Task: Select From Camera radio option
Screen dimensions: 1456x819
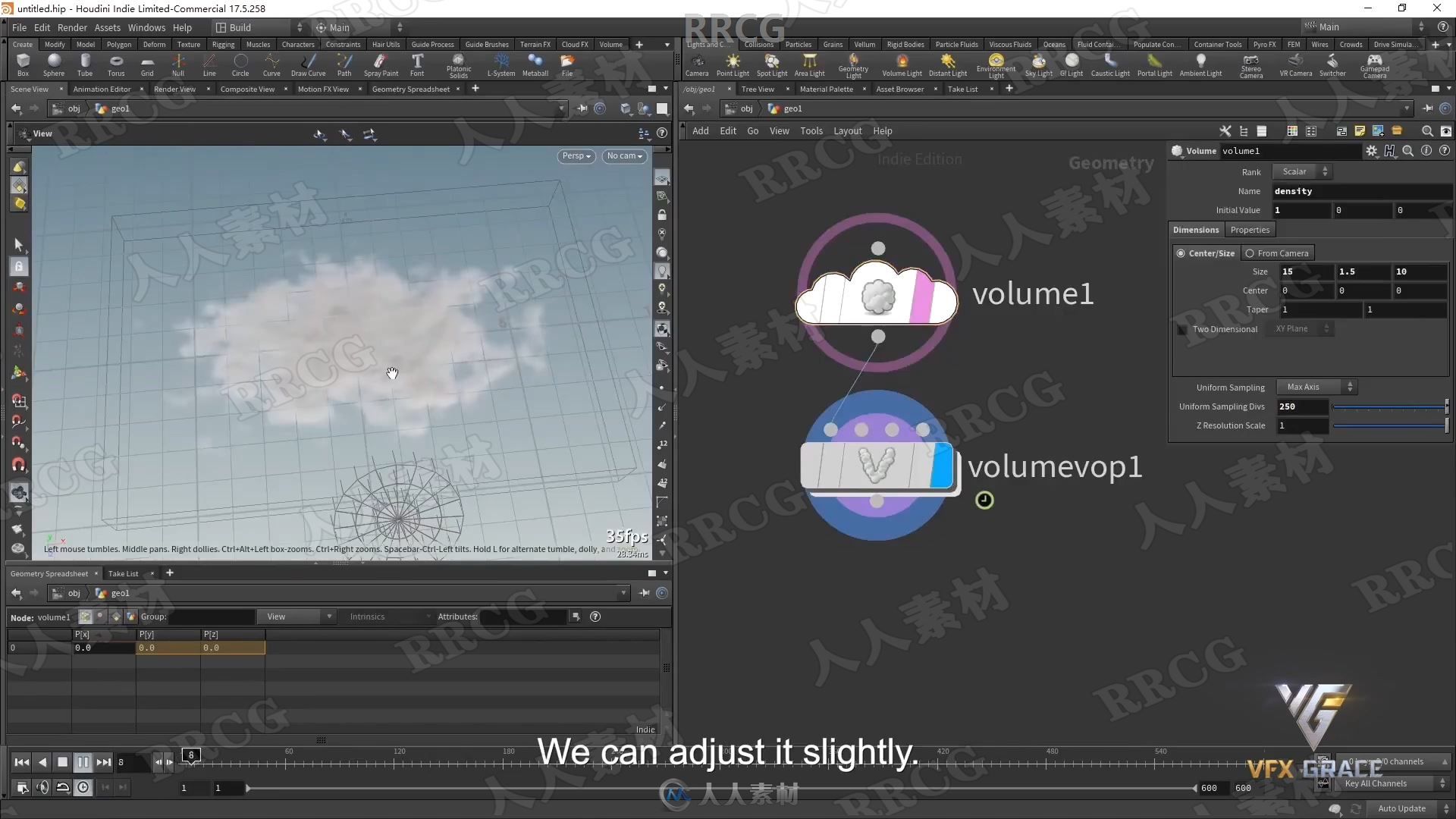Action: click(x=1276, y=253)
